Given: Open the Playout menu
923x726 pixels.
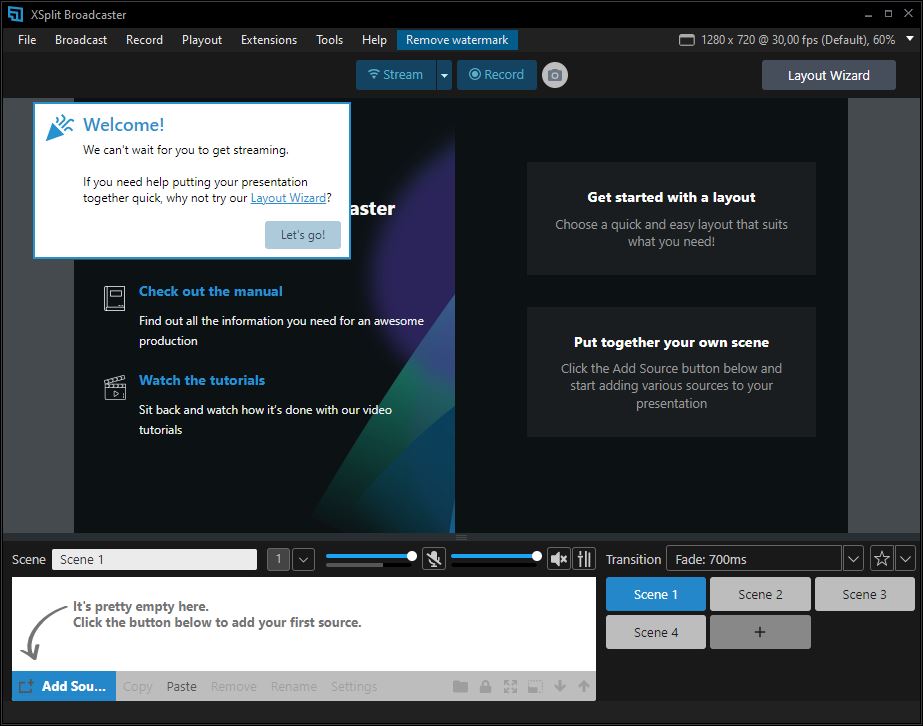Looking at the screenshot, I should [202, 39].
